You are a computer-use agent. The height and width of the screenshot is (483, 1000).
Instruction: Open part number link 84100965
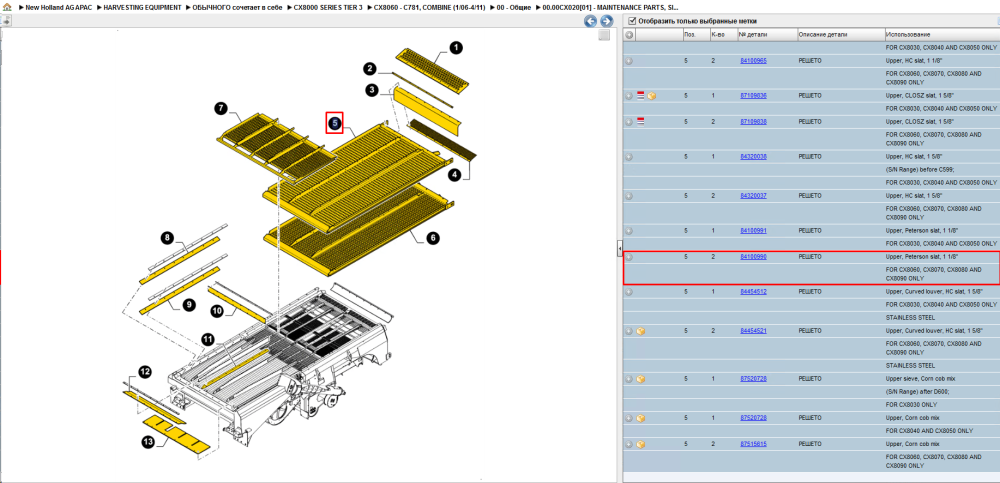coord(753,61)
